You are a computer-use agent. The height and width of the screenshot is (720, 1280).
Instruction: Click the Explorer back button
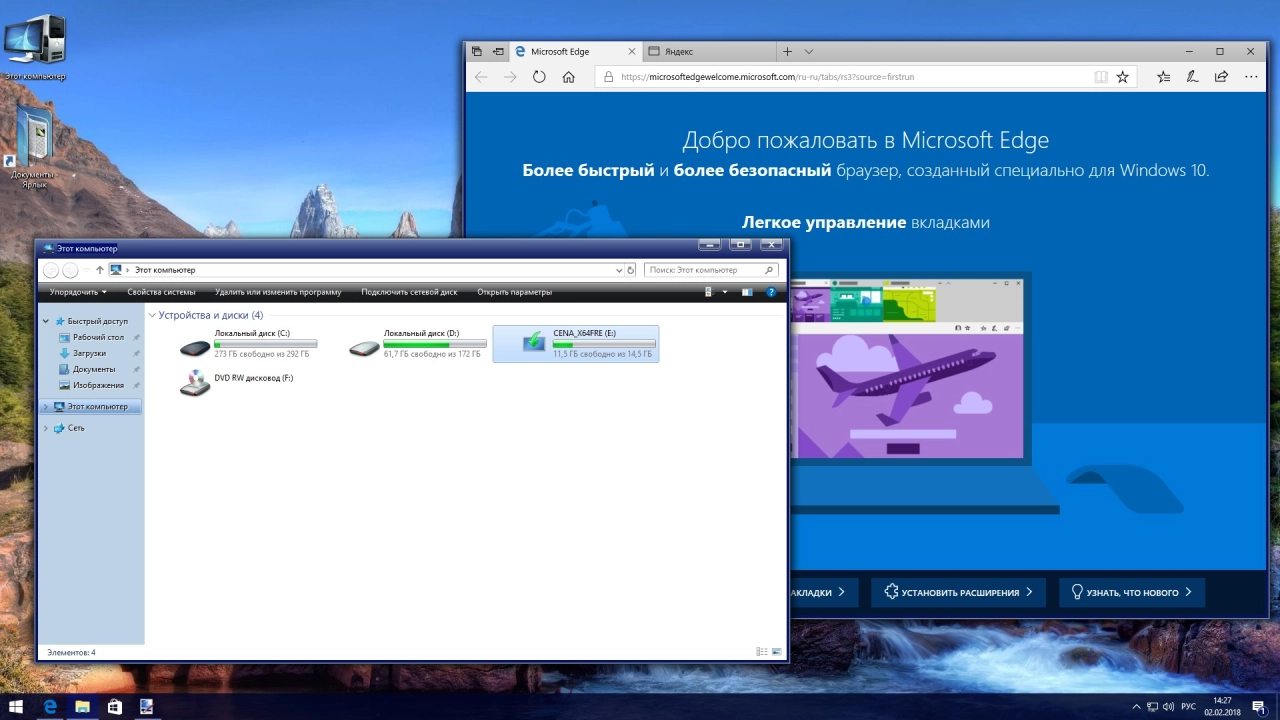(51, 270)
